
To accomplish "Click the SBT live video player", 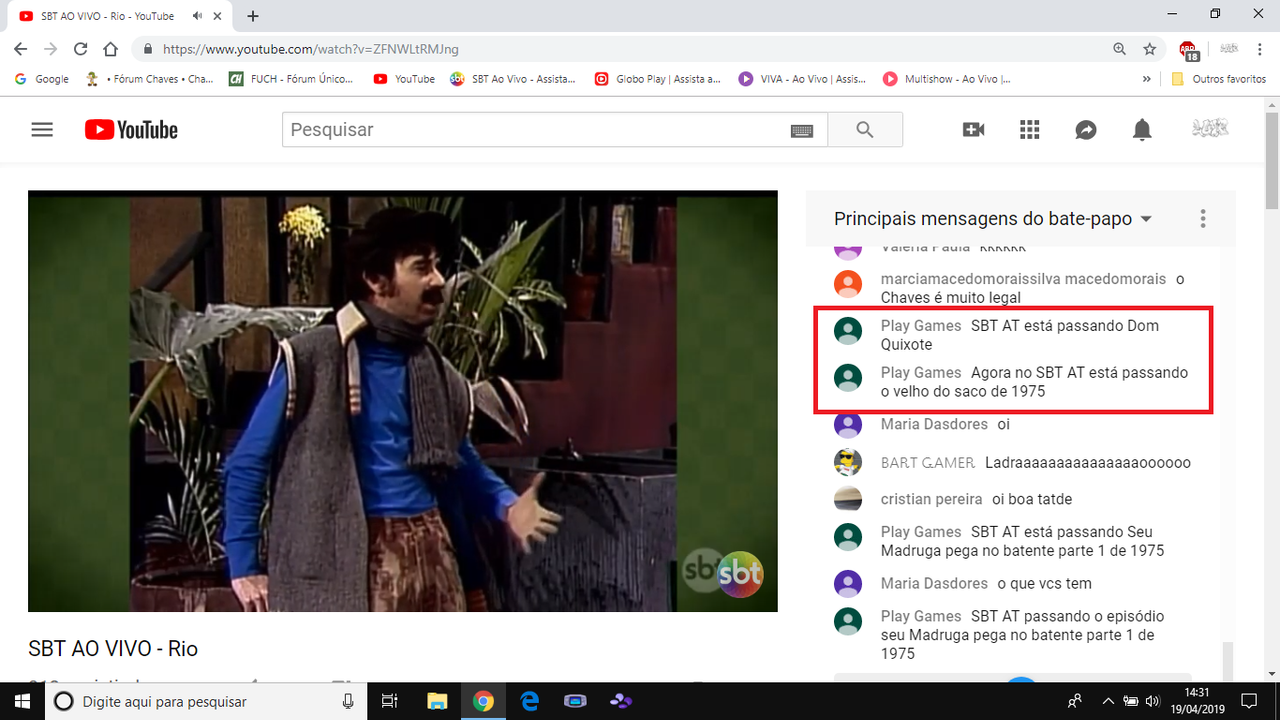I will point(403,401).
